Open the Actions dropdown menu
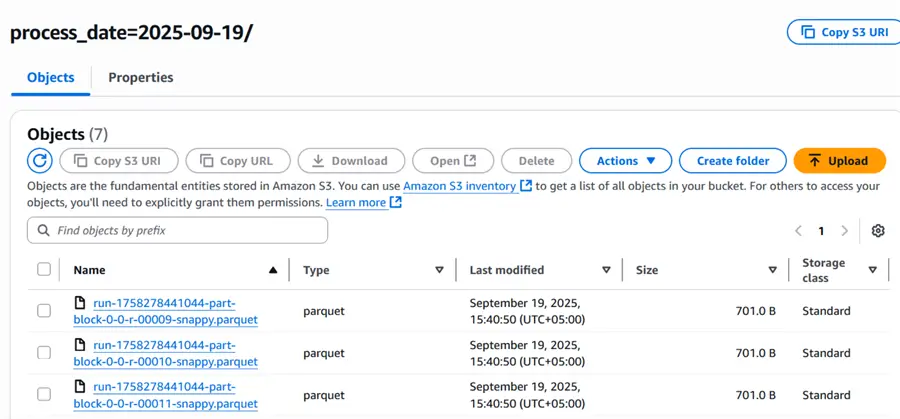 (626, 161)
